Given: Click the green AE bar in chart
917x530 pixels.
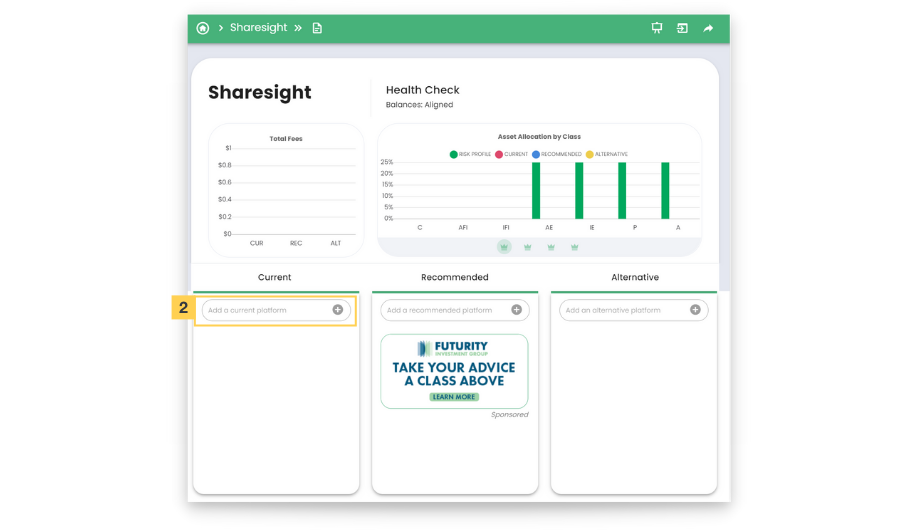Looking at the screenshot, I should point(536,191).
